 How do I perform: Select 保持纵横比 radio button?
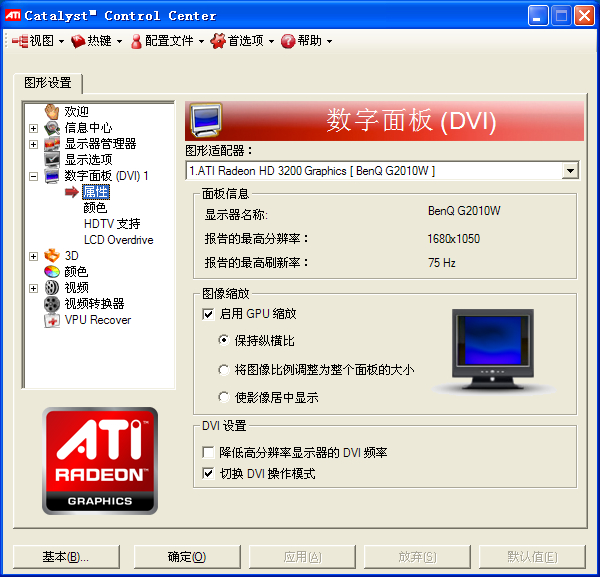pos(224,340)
